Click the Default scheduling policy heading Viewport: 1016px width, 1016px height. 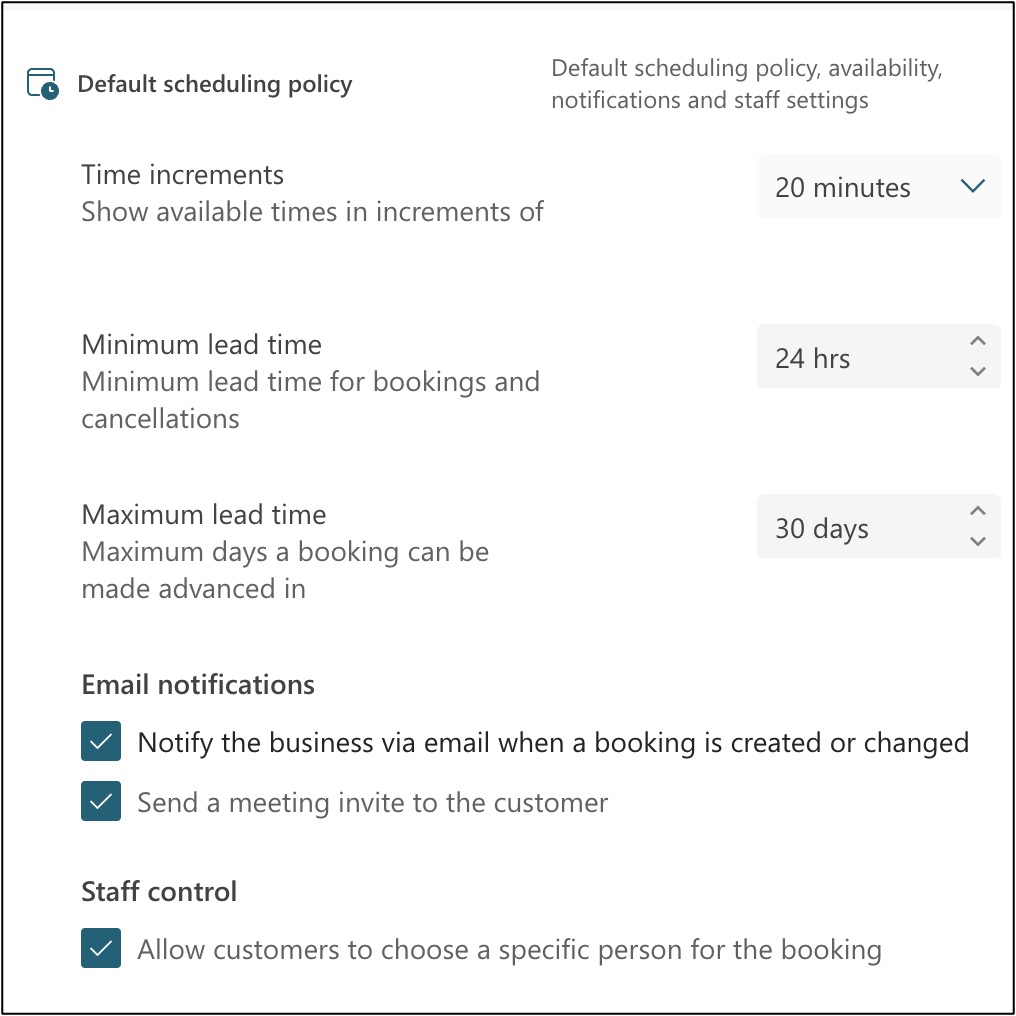(x=215, y=84)
